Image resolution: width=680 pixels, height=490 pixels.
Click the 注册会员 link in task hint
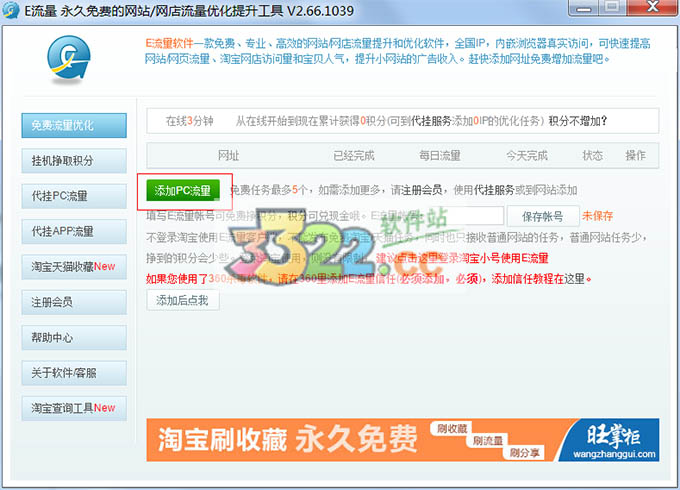(422, 190)
